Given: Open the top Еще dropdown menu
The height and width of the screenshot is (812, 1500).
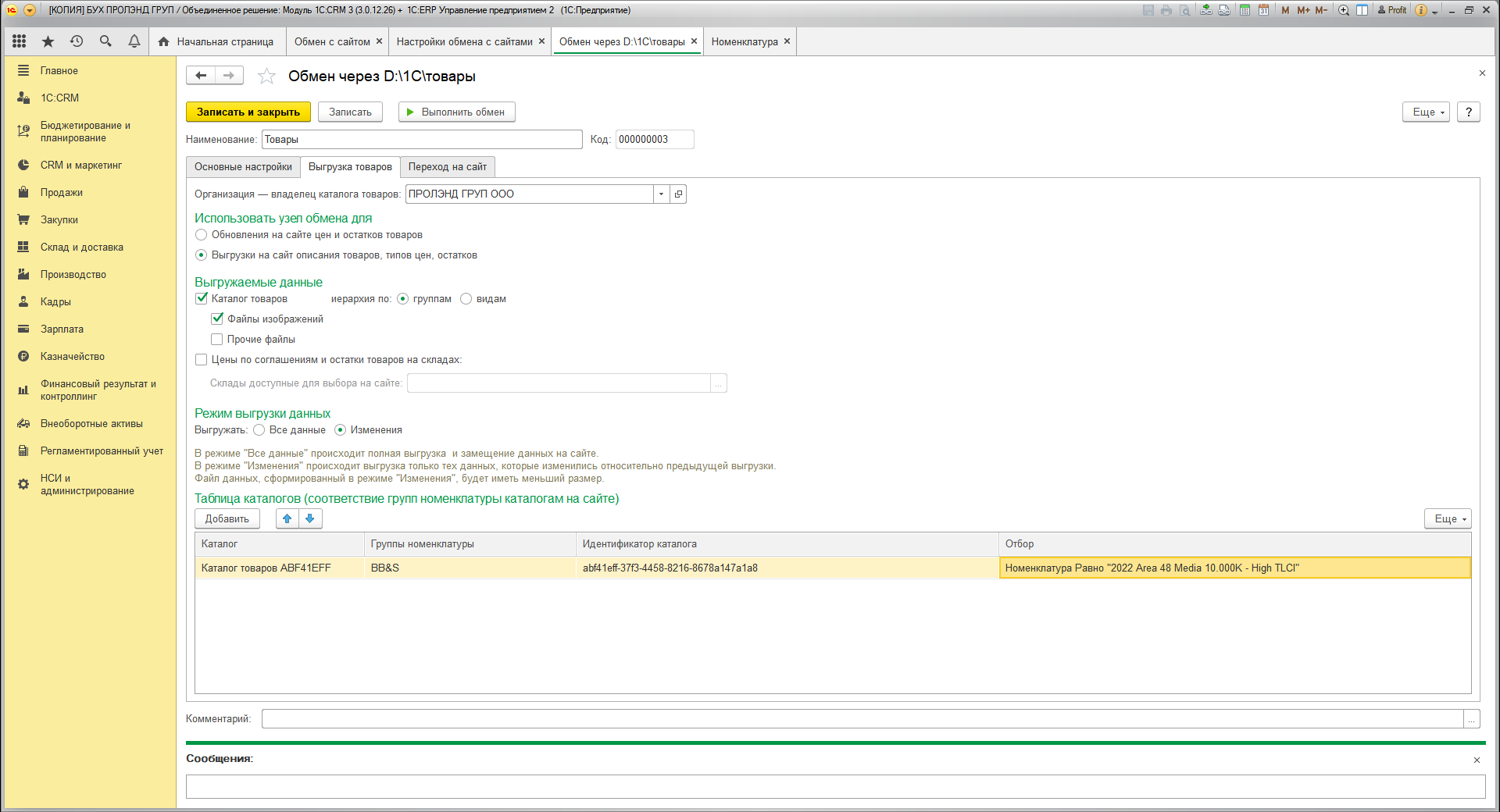Looking at the screenshot, I should (1426, 112).
